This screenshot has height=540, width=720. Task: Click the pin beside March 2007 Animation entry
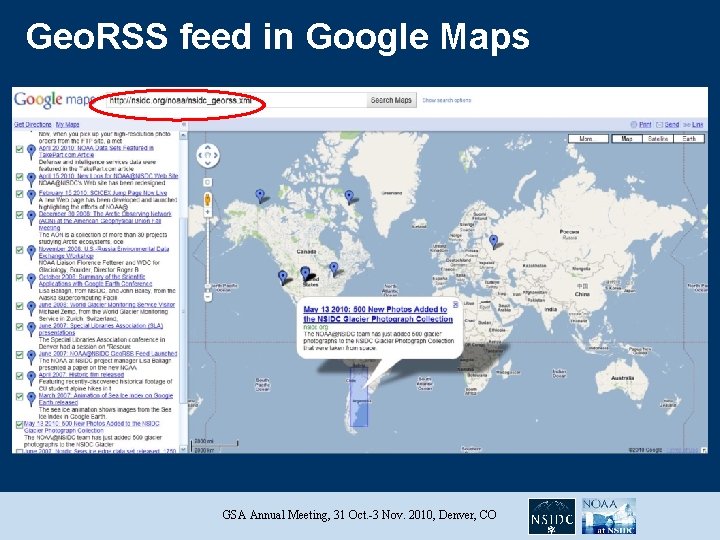[31, 399]
